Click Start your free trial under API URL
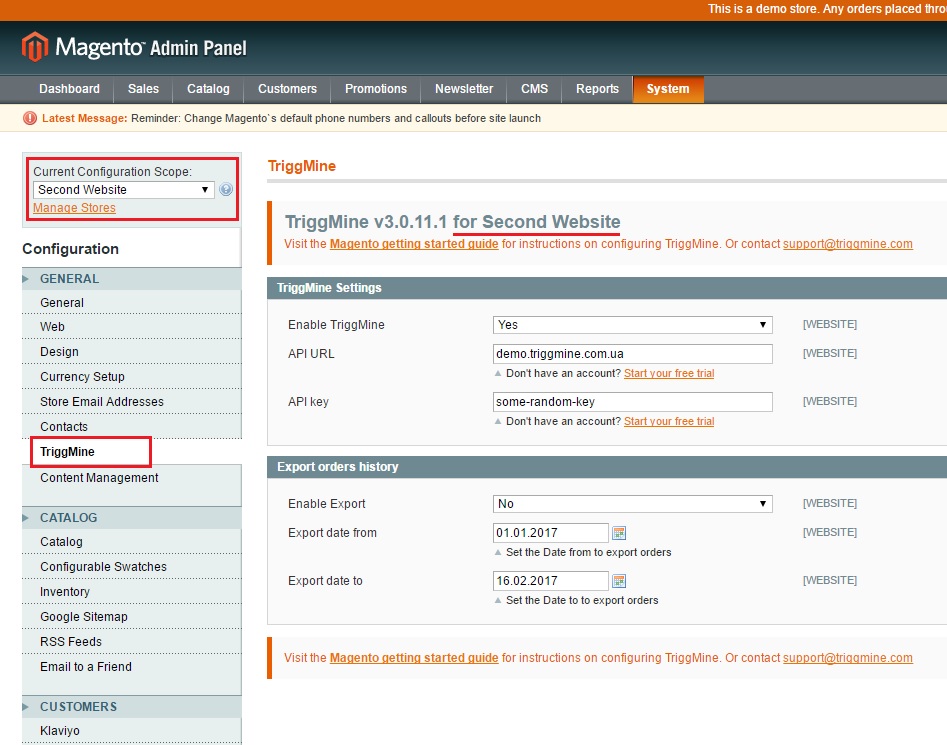The height and width of the screenshot is (745, 947). tap(669, 373)
